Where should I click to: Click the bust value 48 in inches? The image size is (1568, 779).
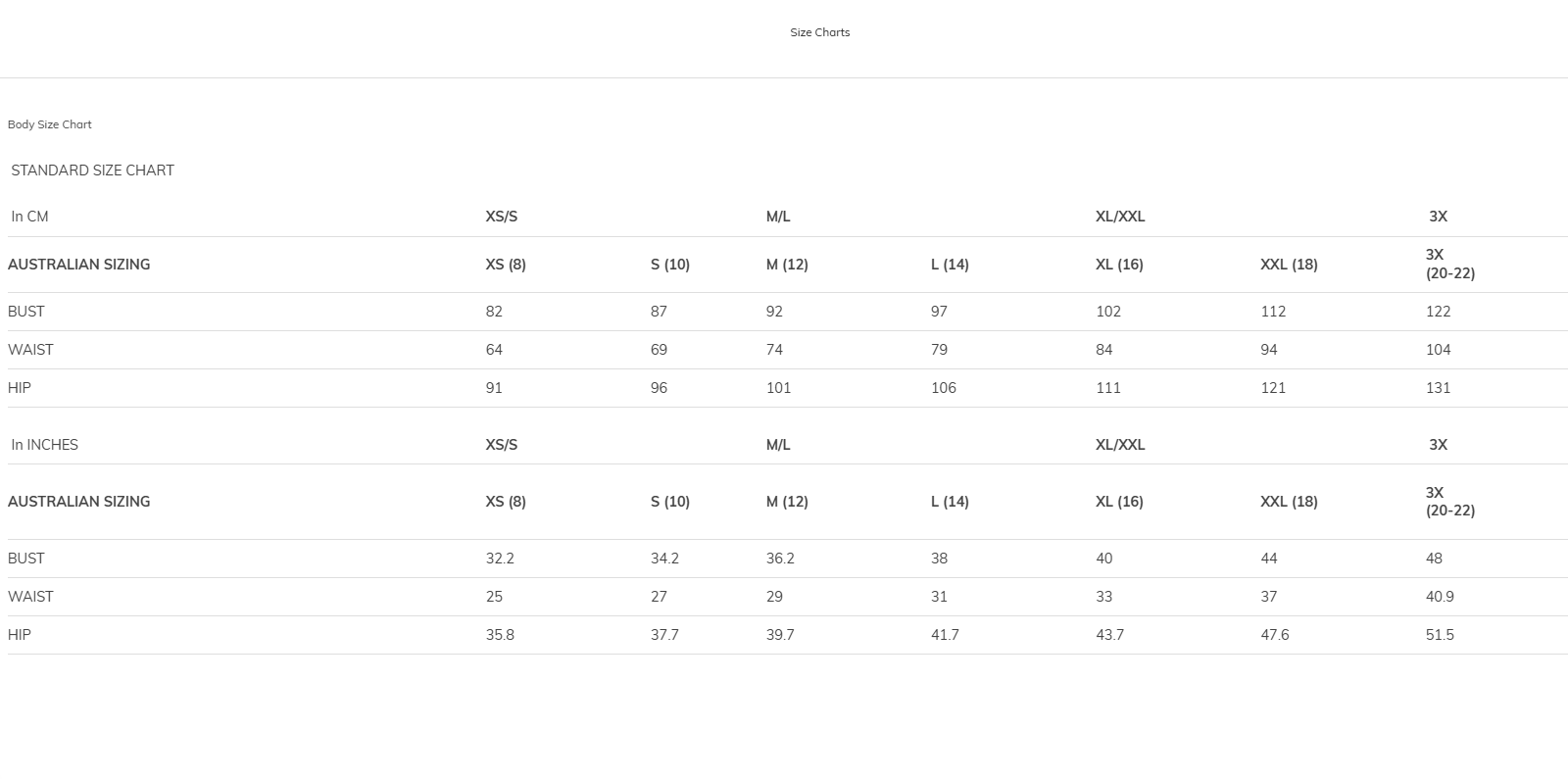pyautogui.click(x=1434, y=559)
